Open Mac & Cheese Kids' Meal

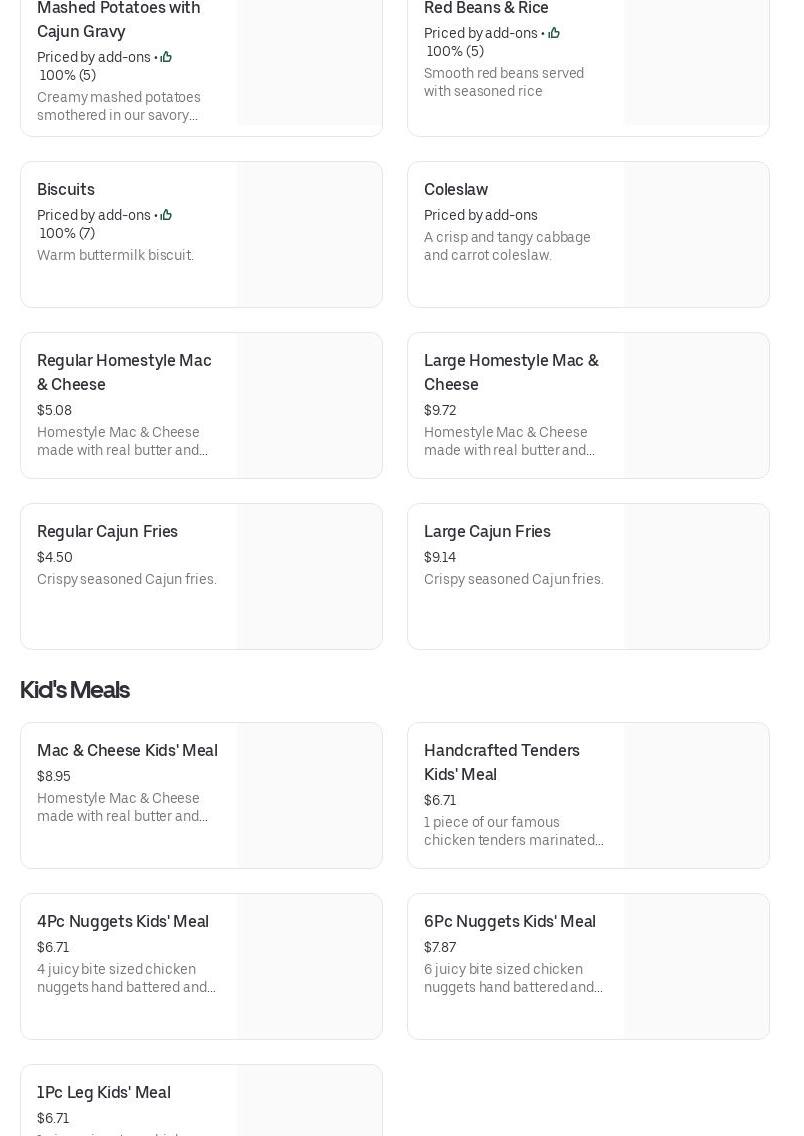pos(127,751)
